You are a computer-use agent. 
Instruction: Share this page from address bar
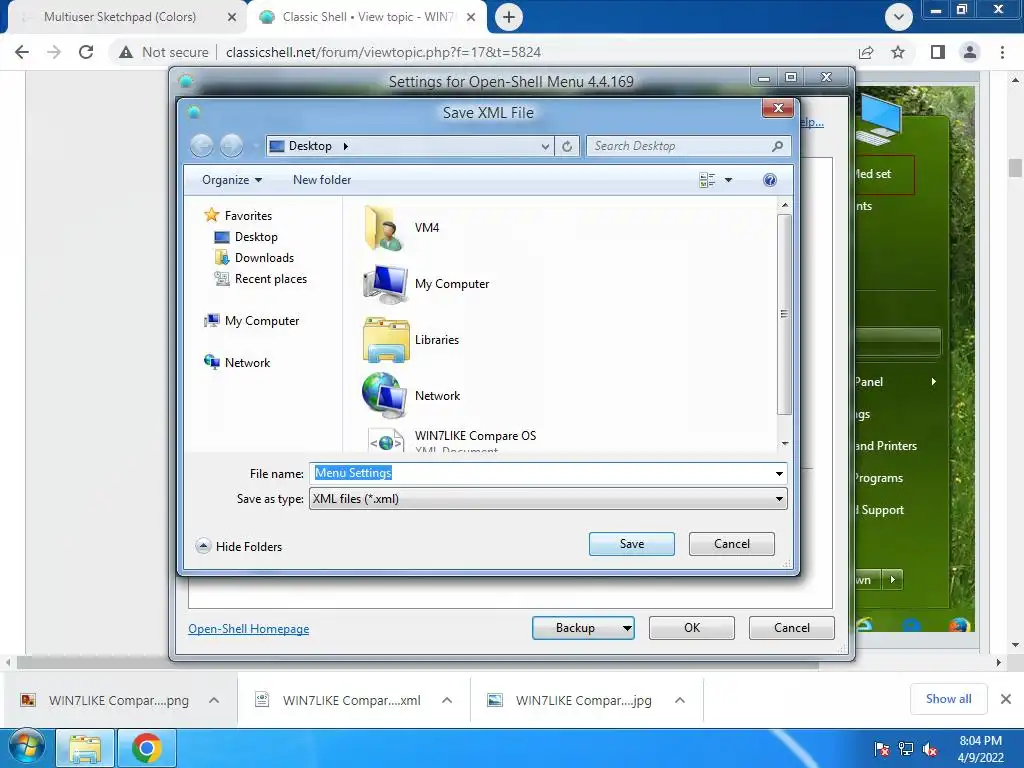(866, 52)
